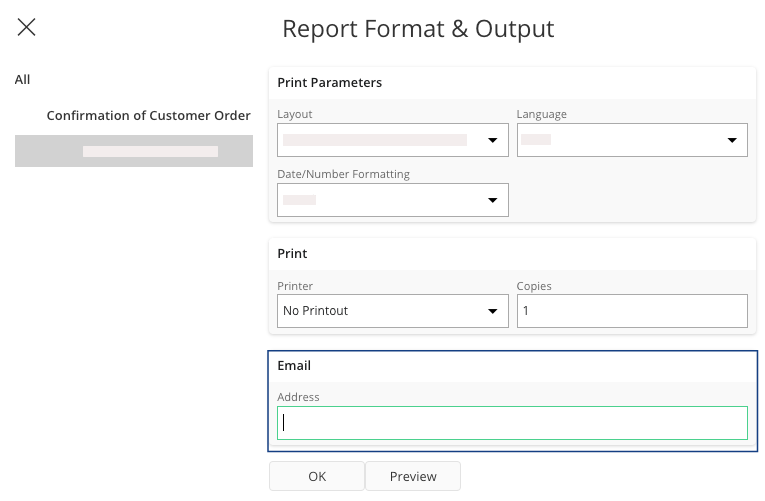
Task: Click inside the Layout combo box text
Action: coord(375,140)
